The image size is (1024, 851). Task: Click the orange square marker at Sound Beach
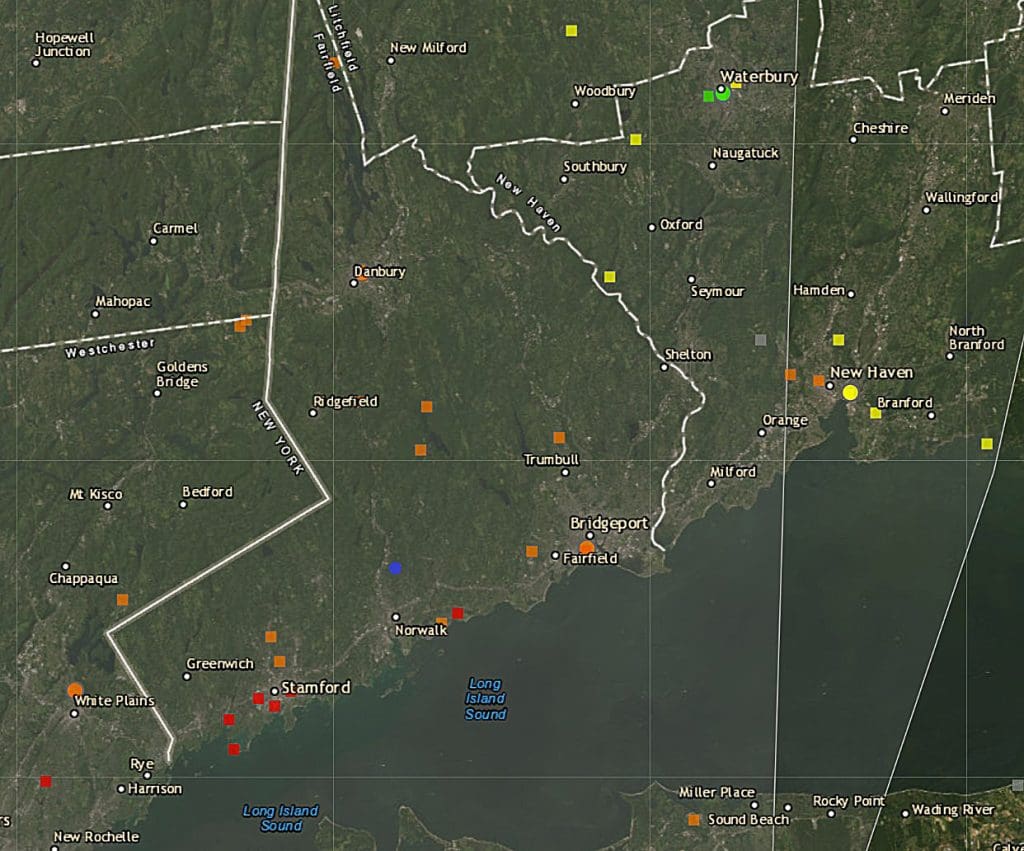pyautogui.click(x=692, y=820)
